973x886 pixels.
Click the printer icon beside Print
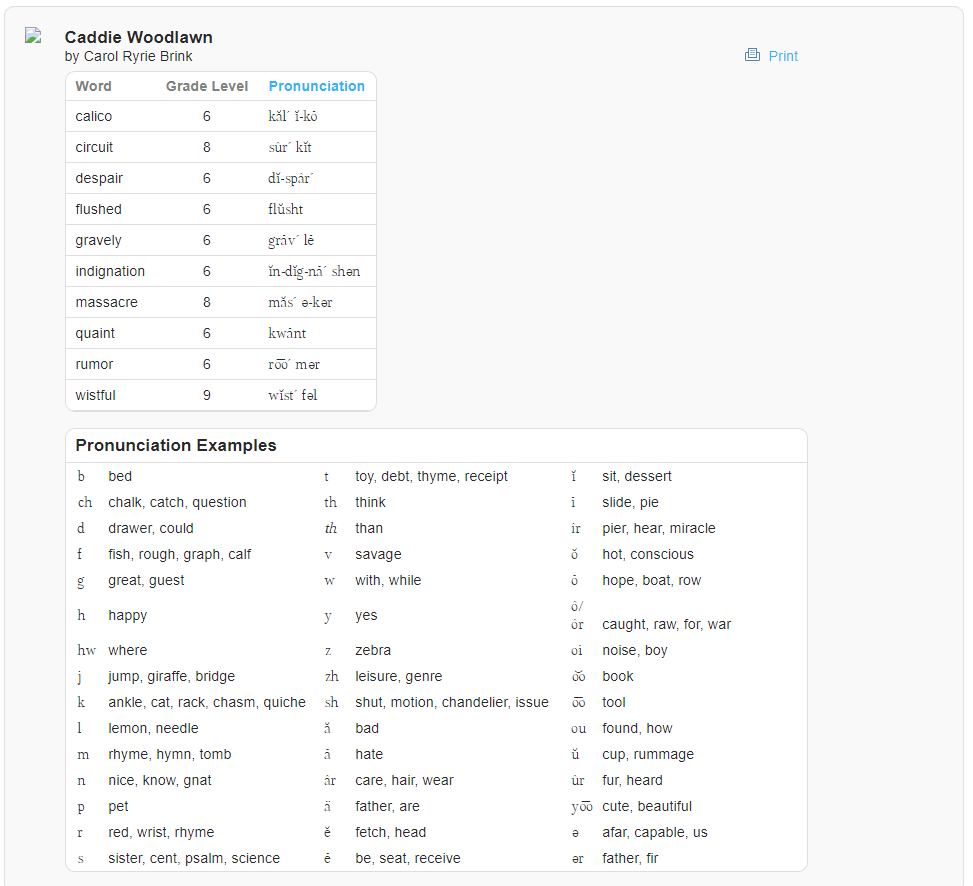tap(752, 55)
